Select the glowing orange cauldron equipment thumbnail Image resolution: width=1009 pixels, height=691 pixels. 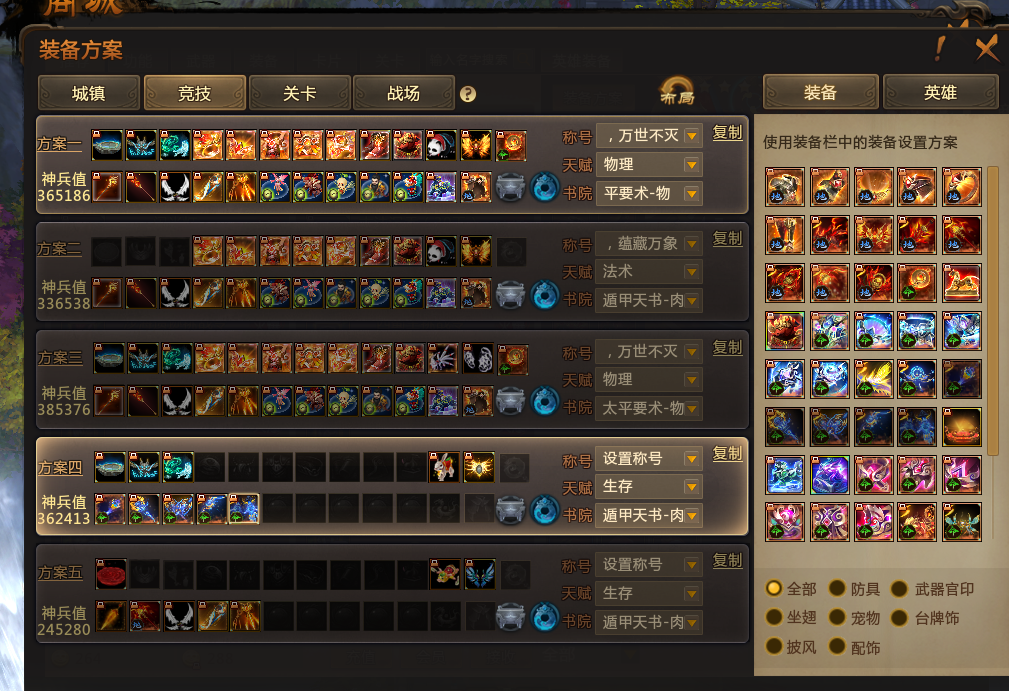[962, 427]
